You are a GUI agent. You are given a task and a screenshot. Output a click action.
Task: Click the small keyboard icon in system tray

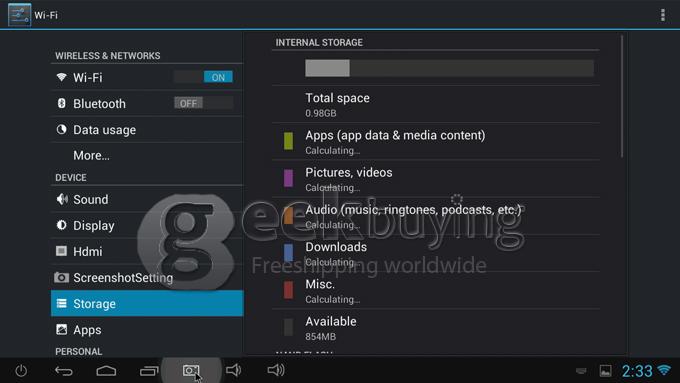click(581, 371)
